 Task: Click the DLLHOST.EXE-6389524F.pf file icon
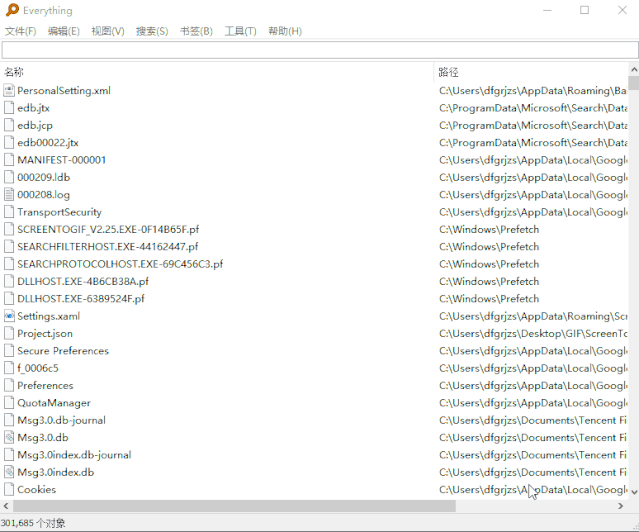(9, 298)
